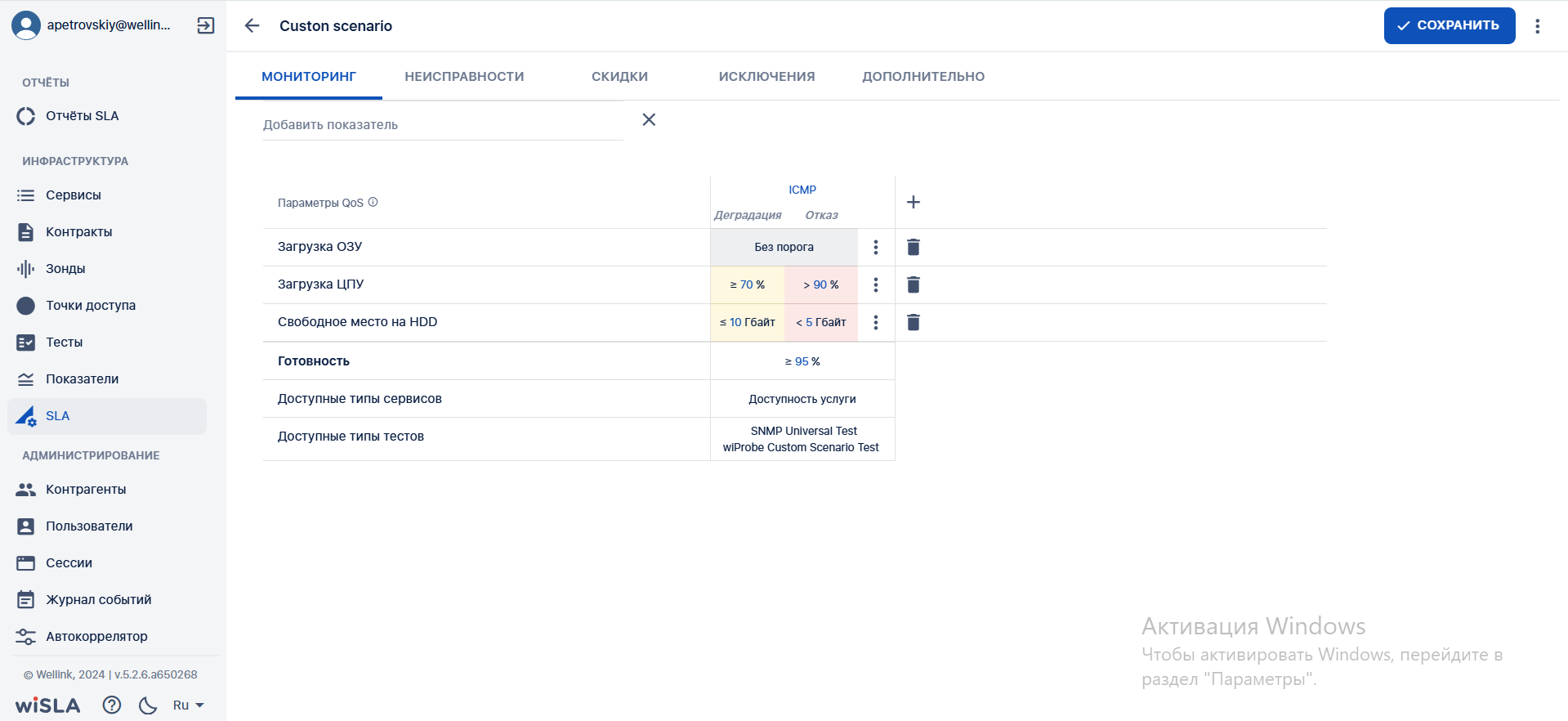Click the ICMP column header link
The image size is (1568, 721).
[x=802, y=190]
